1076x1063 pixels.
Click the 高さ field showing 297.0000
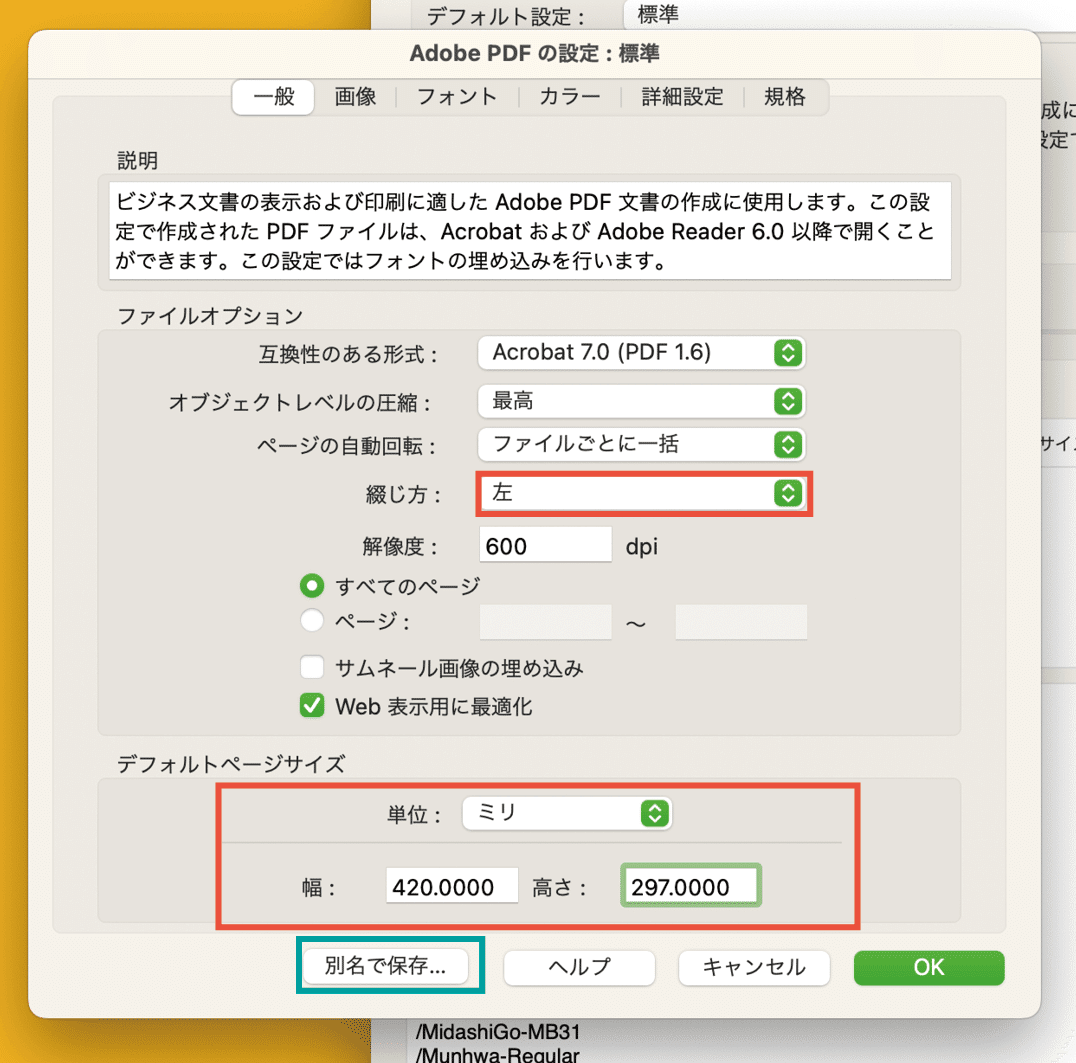coord(690,886)
